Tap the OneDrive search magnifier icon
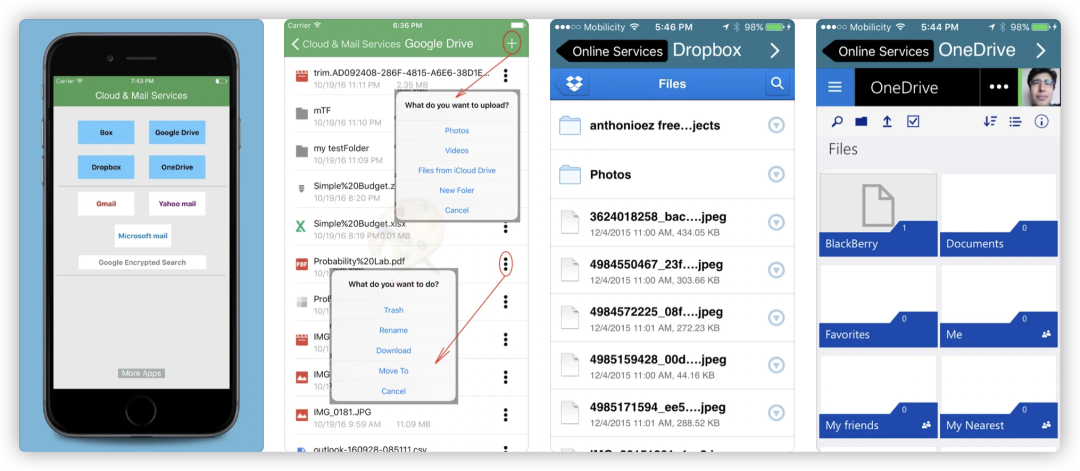Image resolution: width=1080 pixels, height=471 pixels. point(837,122)
